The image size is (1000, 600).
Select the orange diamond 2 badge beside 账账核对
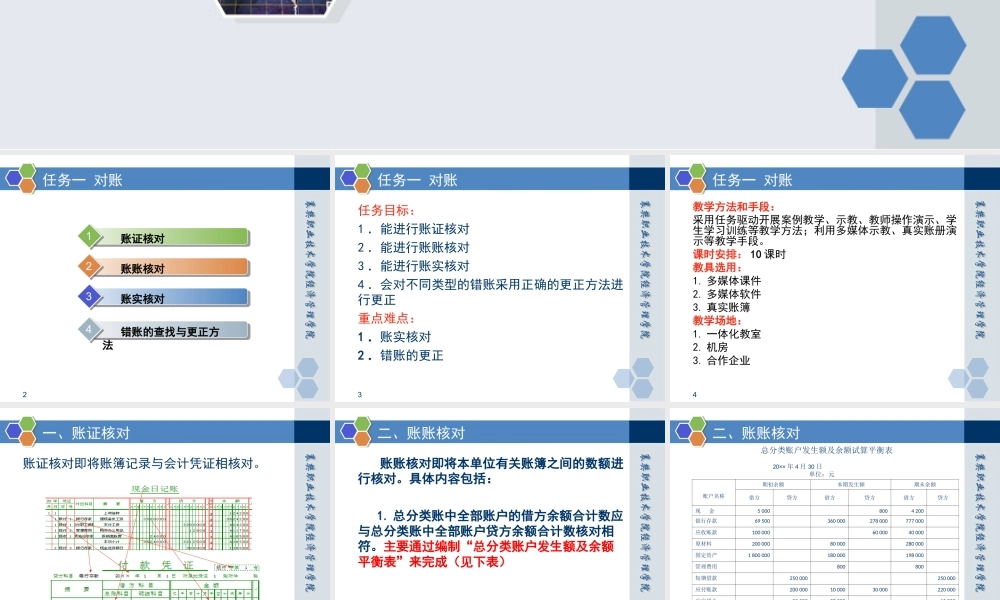[x=90, y=267]
